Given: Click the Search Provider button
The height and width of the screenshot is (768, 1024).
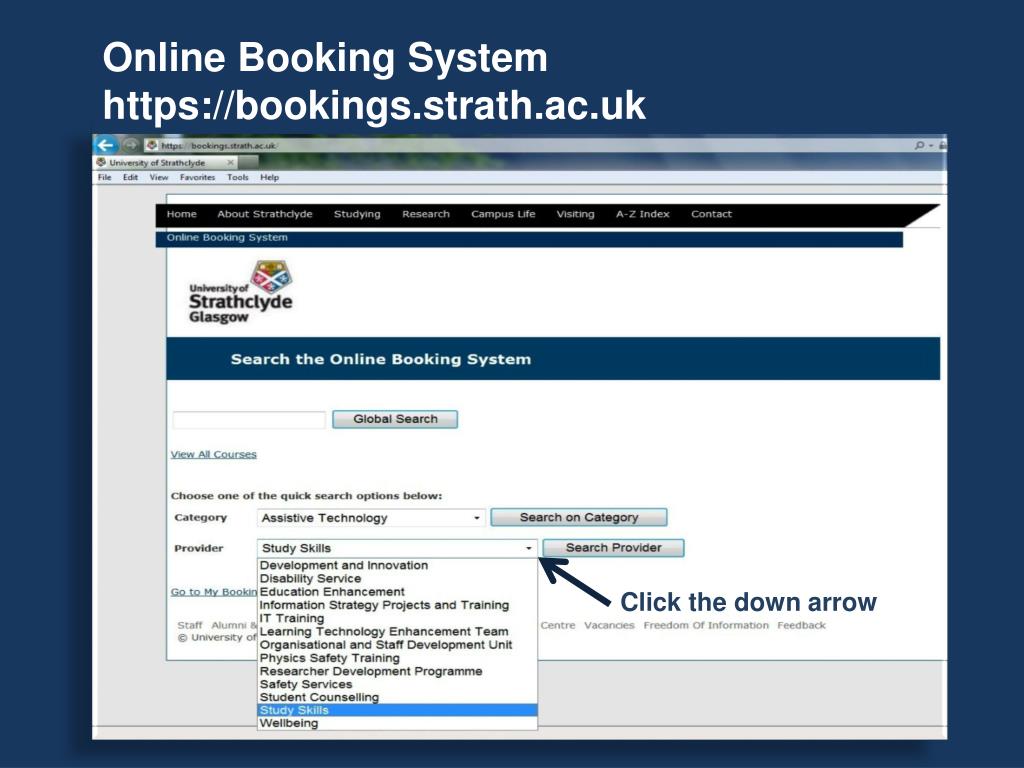Looking at the screenshot, I should (x=613, y=548).
